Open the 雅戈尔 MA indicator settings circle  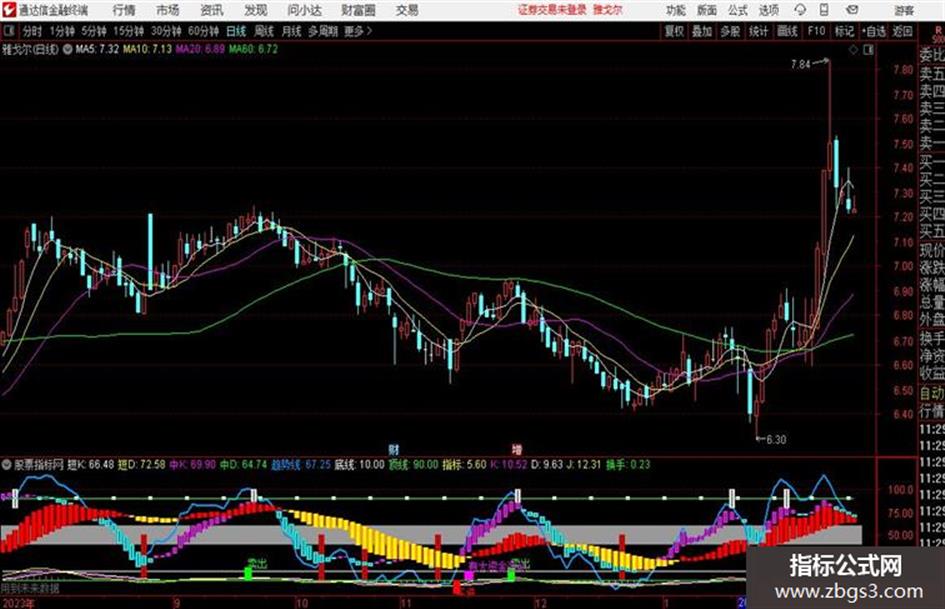[68, 49]
